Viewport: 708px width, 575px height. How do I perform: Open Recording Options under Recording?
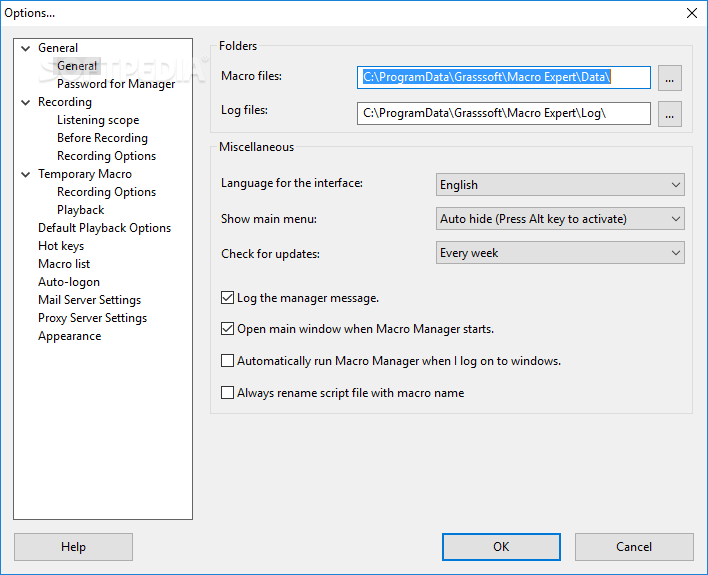pos(107,156)
